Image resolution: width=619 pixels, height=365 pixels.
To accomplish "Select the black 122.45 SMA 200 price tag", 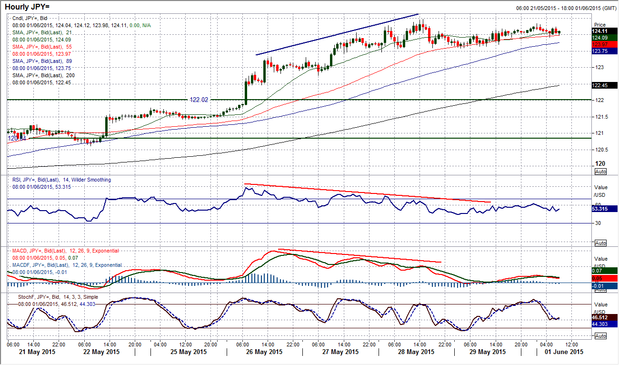I will coord(604,85).
